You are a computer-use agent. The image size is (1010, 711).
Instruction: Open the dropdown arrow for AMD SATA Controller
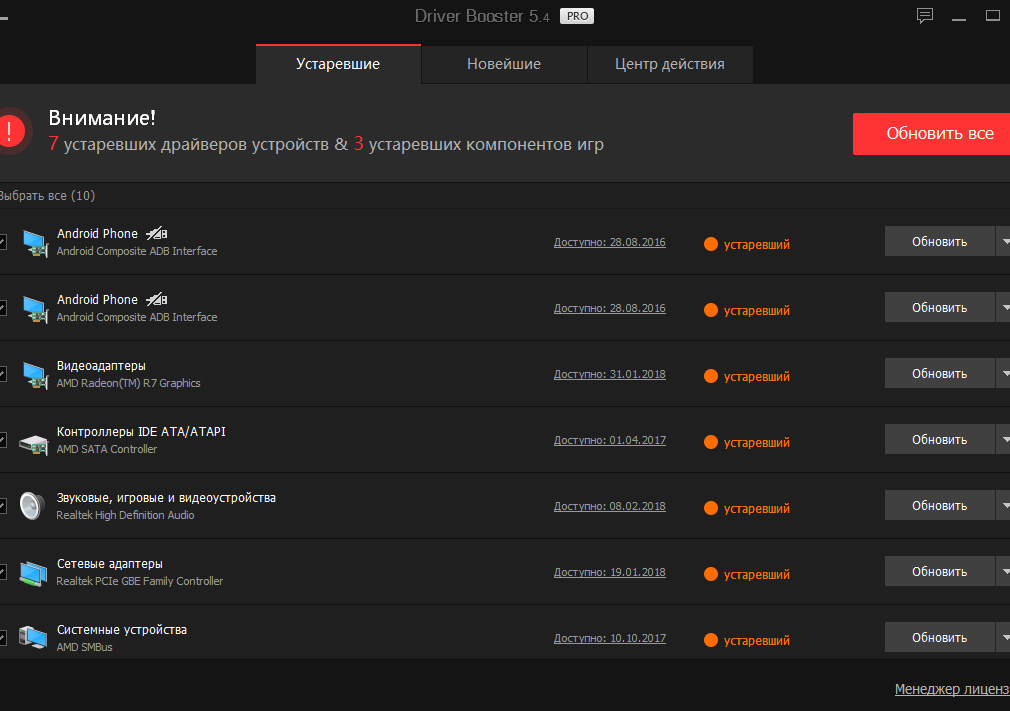tap(1004, 439)
